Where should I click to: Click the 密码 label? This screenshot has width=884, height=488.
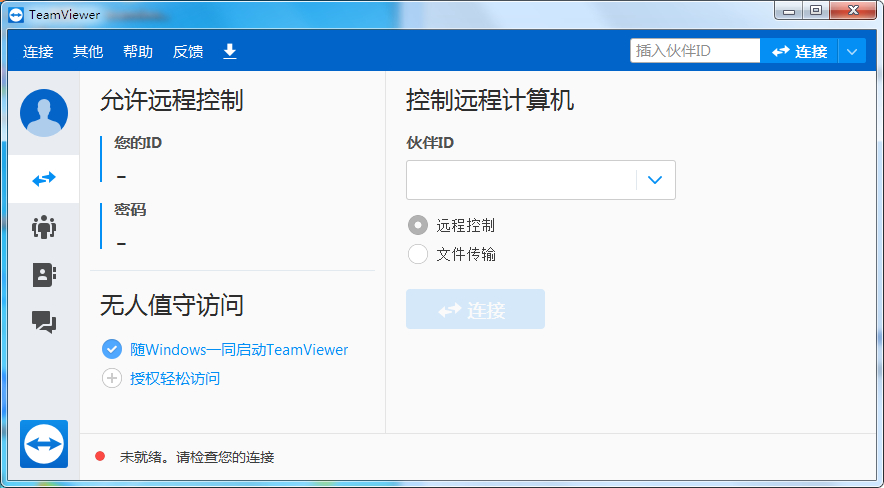130,210
